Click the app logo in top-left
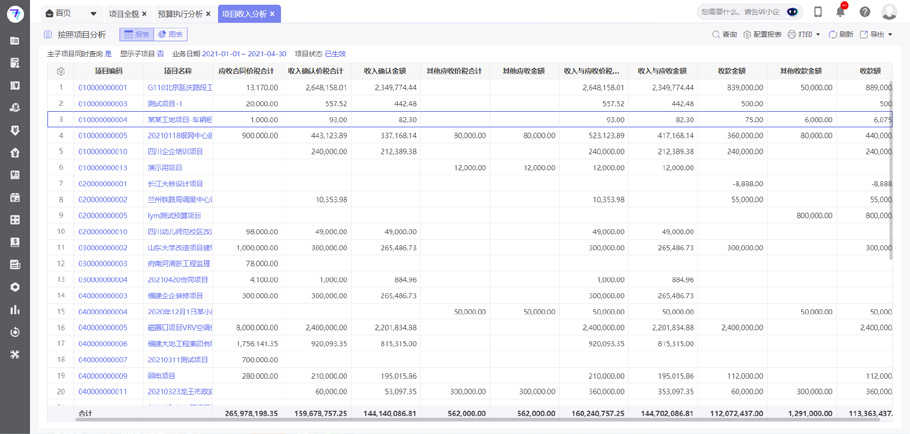The width and height of the screenshot is (910, 434). click(15, 14)
